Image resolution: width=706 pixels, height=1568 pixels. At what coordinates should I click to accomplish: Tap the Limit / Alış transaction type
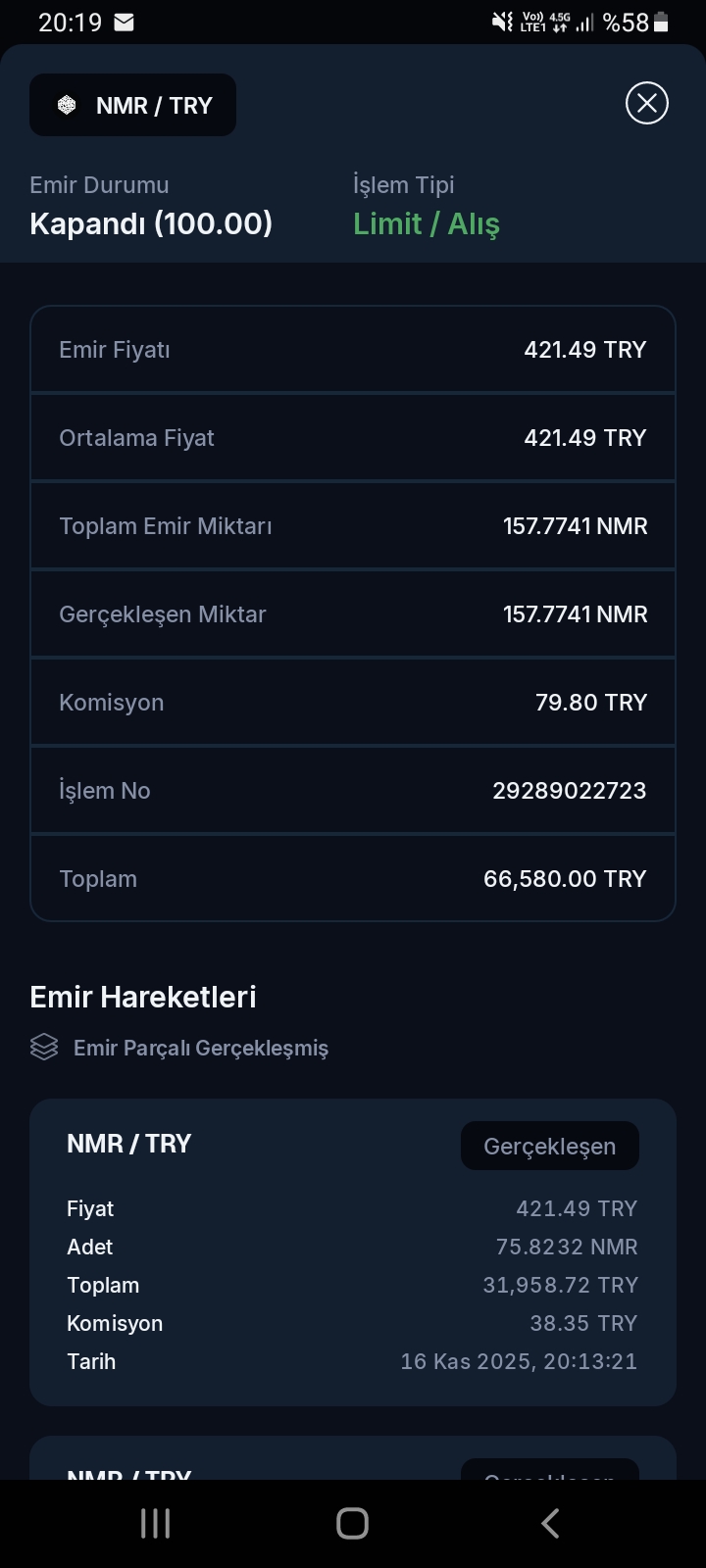pos(427,223)
